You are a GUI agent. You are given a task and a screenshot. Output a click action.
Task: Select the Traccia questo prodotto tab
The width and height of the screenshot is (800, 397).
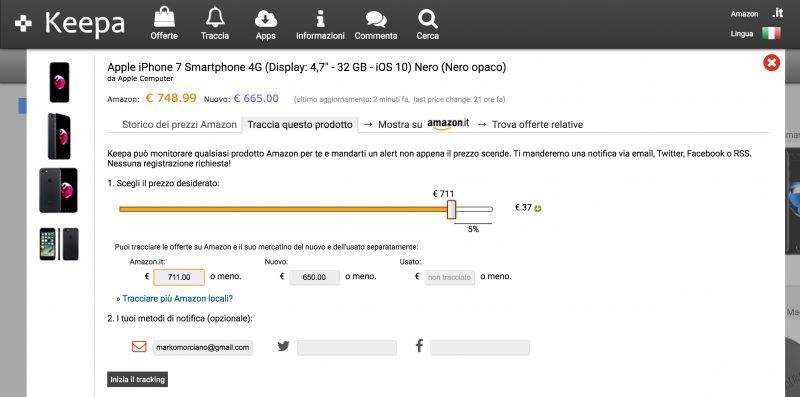click(300, 125)
